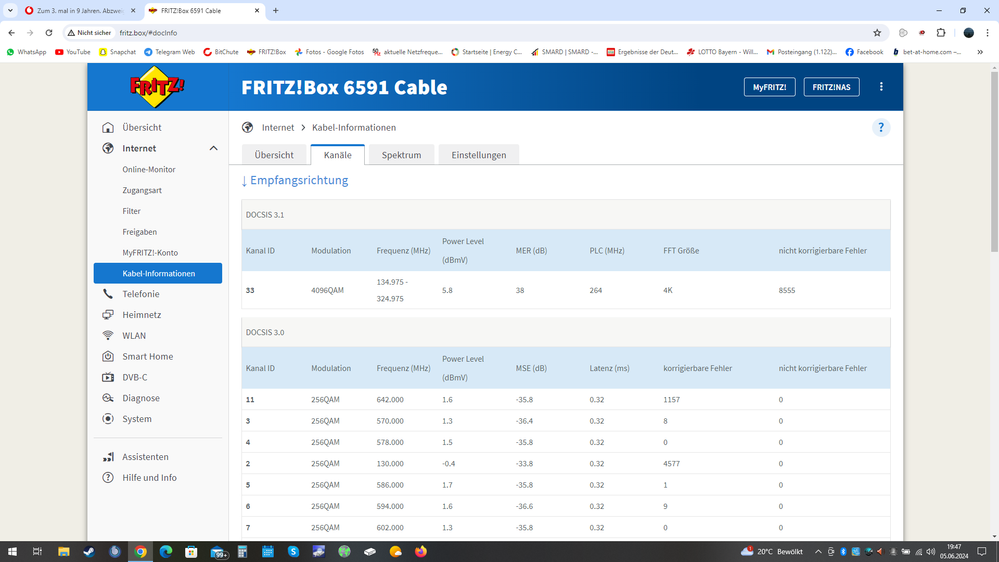Click the WLAN wifi icon
The height and width of the screenshot is (562, 999).
(108, 336)
